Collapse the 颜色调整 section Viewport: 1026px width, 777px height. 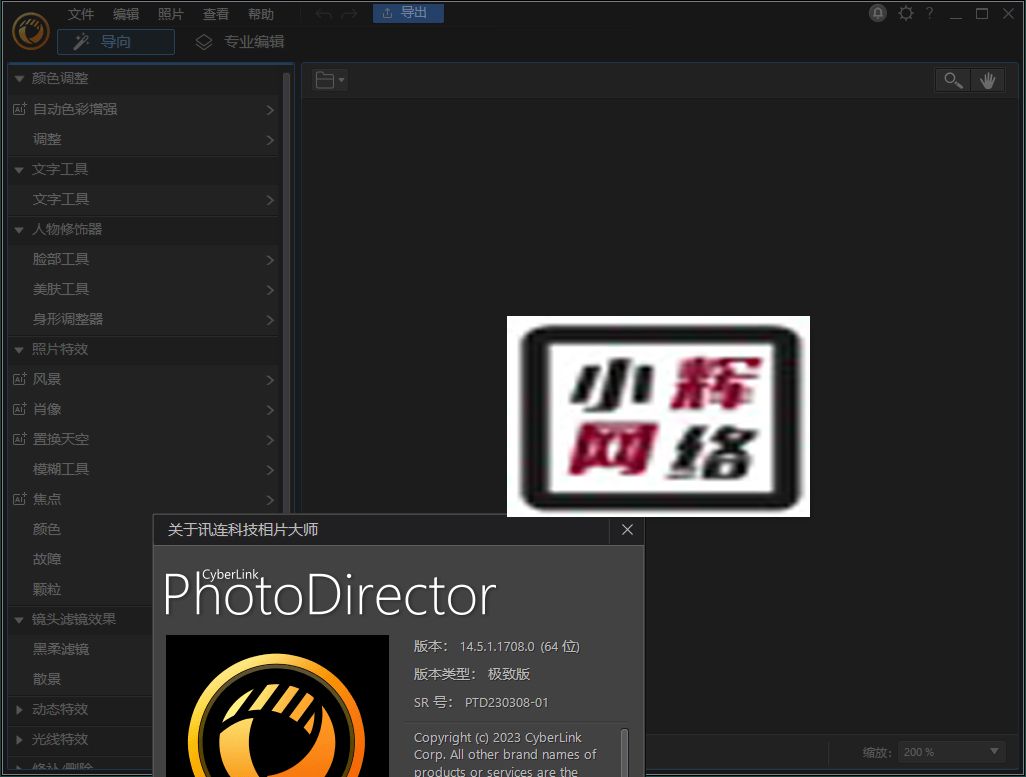pos(19,79)
